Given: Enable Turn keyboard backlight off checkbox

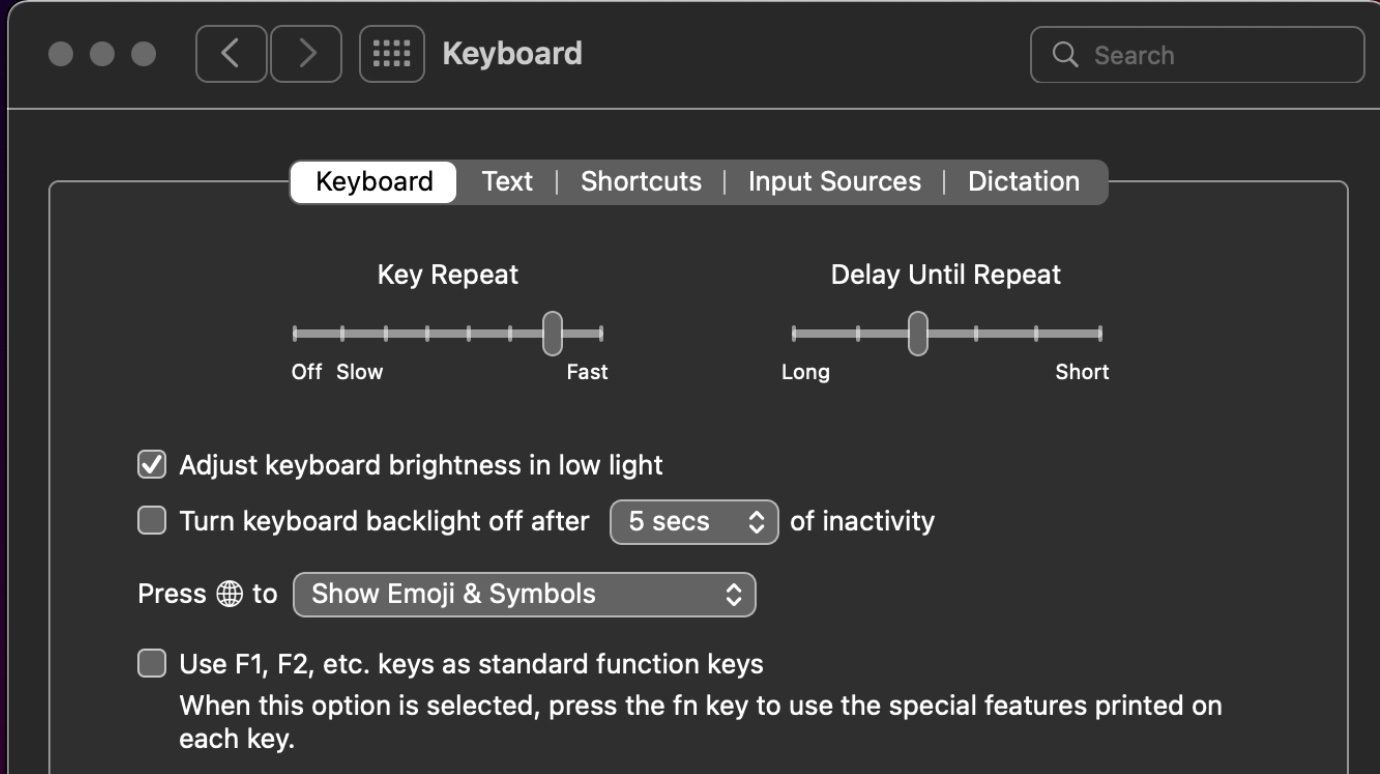Looking at the screenshot, I should pos(152,521).
